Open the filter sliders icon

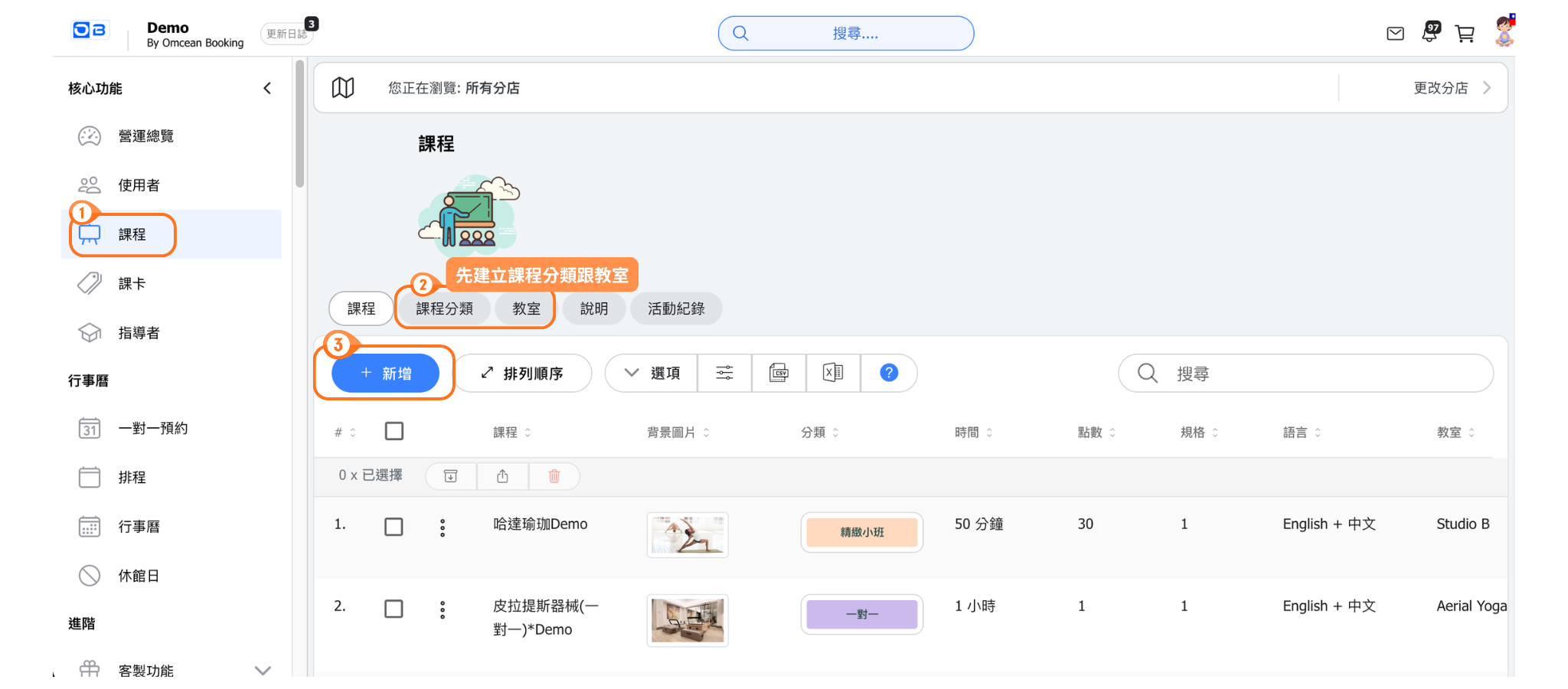(x=724, y=373)
